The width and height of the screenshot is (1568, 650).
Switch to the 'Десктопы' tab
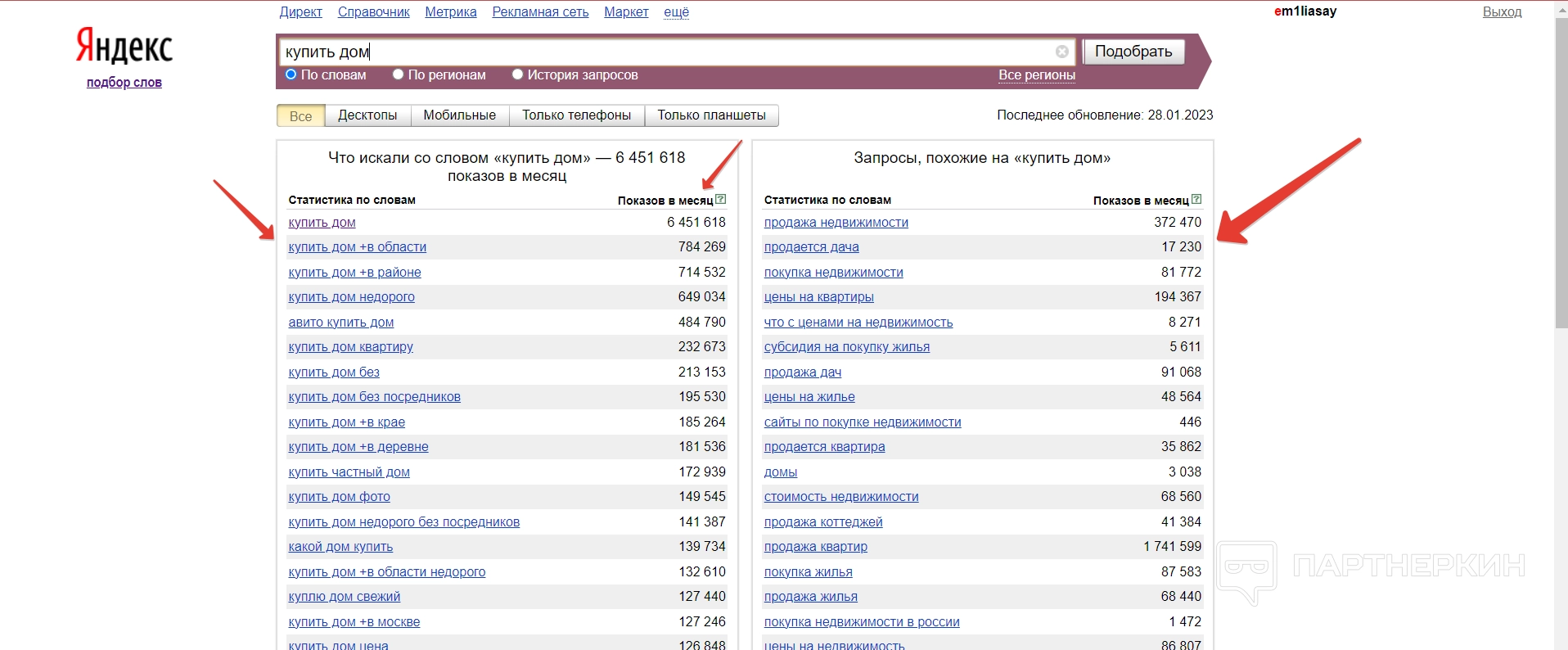[367, 115]
